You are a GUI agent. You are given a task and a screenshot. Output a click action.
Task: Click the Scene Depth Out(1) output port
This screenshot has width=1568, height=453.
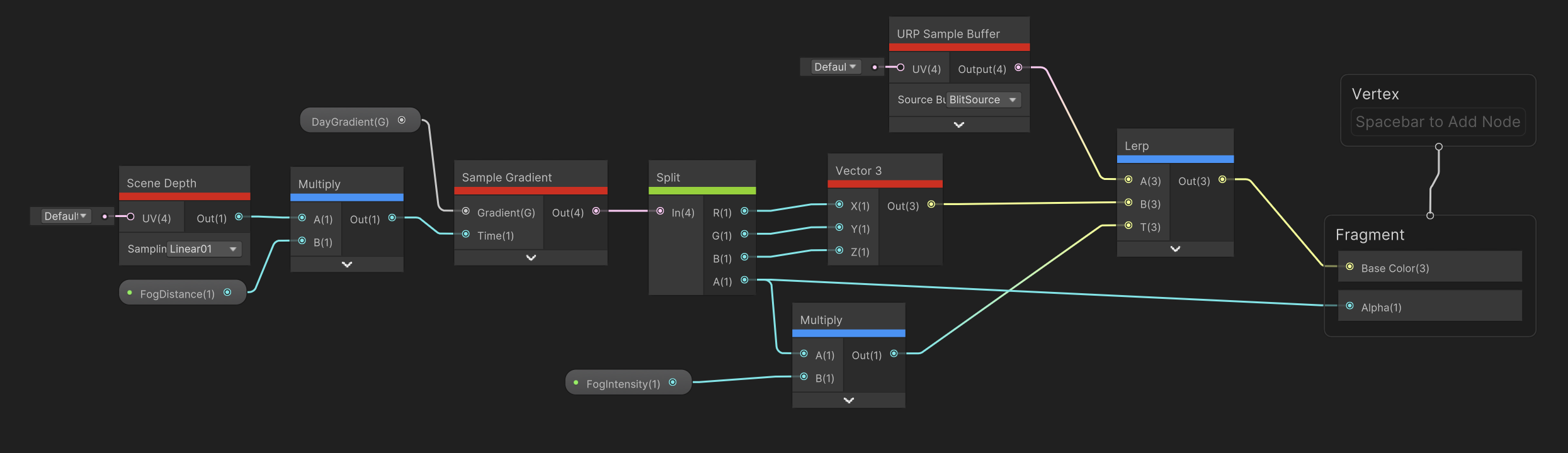click(x=239, y=216)
